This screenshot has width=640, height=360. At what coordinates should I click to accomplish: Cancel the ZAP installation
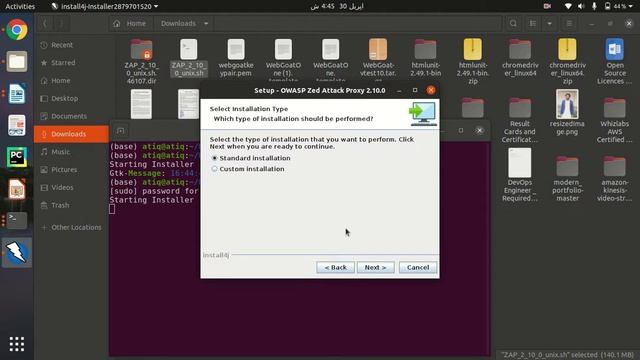(x=418, y=267)
